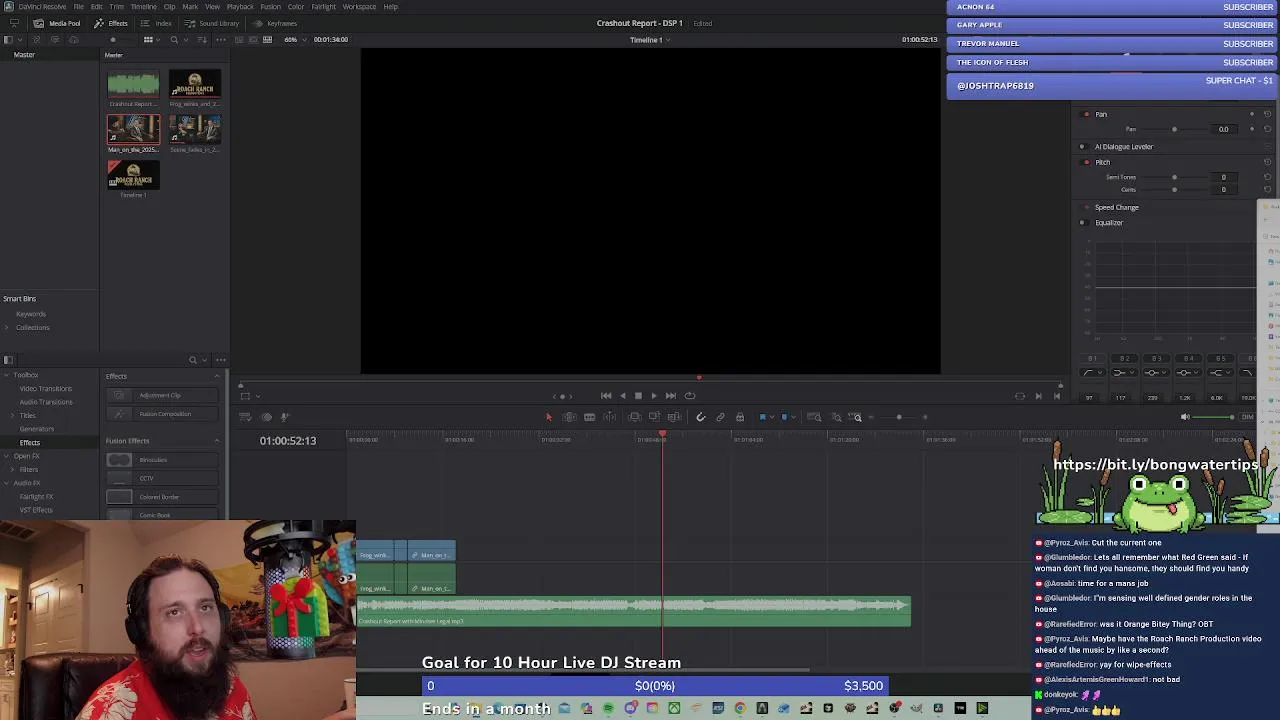The image size is (1280, 720).
Task: Open the Playback menu
Action: (240, 7)
